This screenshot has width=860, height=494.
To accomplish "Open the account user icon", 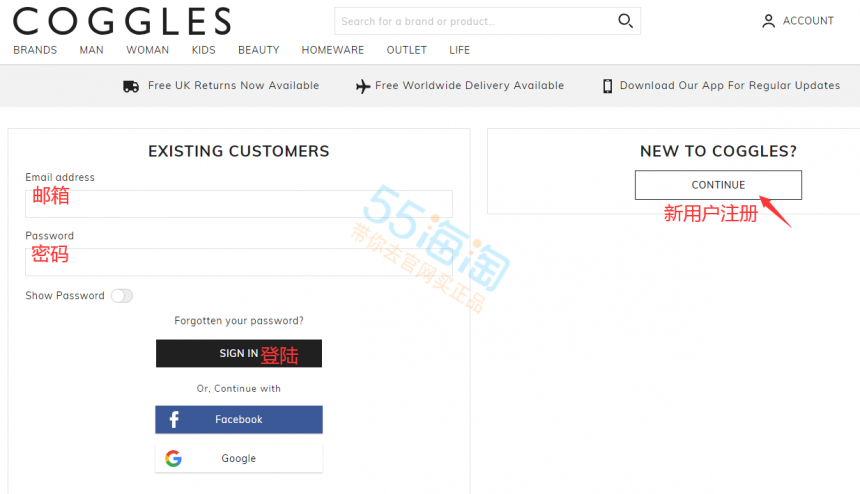I will (768, 21).
